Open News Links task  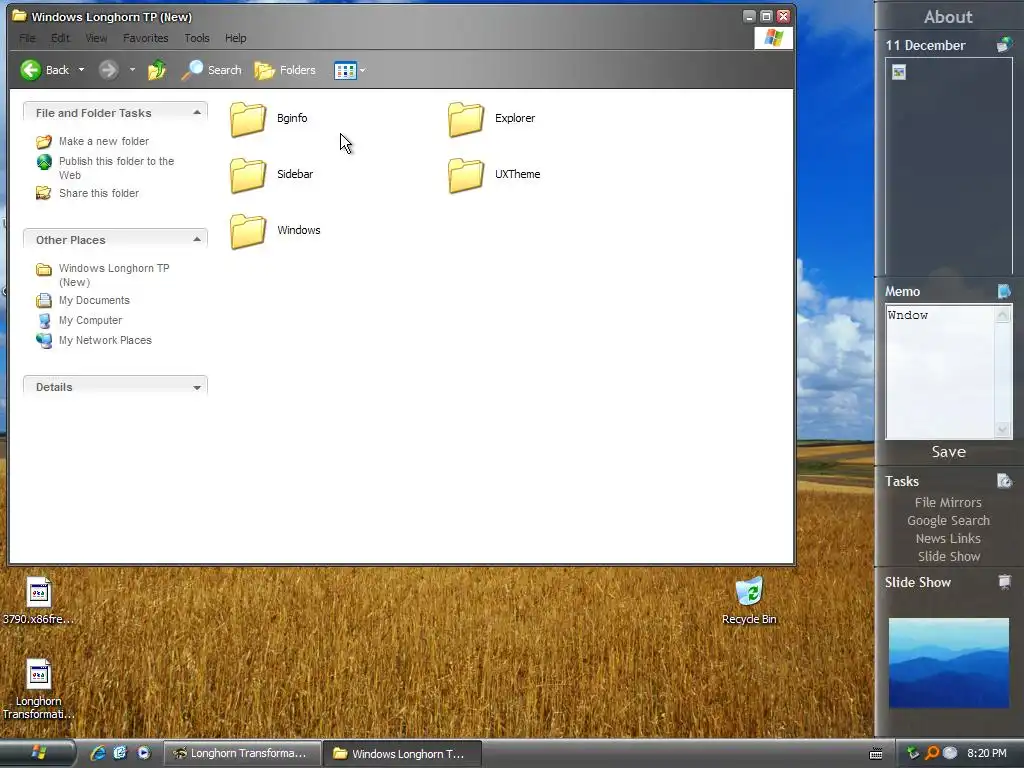948,539
